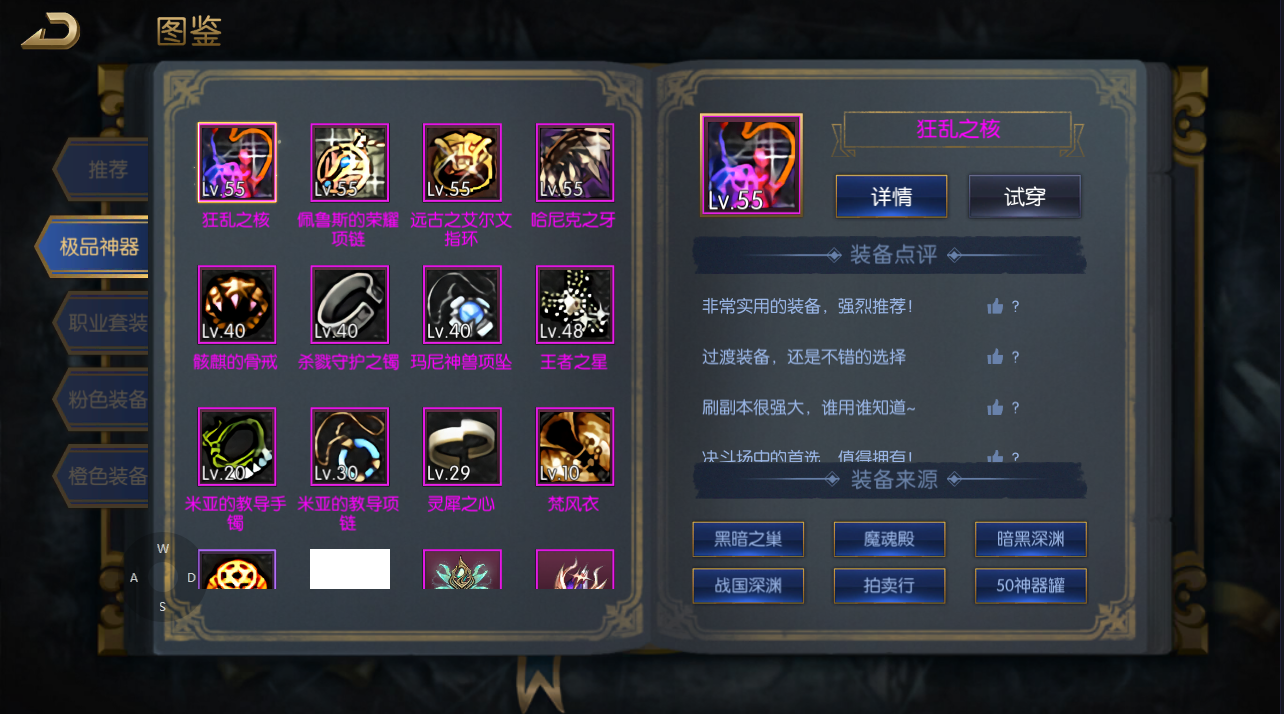1284x714 pixels.
Task: Choose the 米亚的教导手镯 bracelet icon
Action: tap(237, 447)
